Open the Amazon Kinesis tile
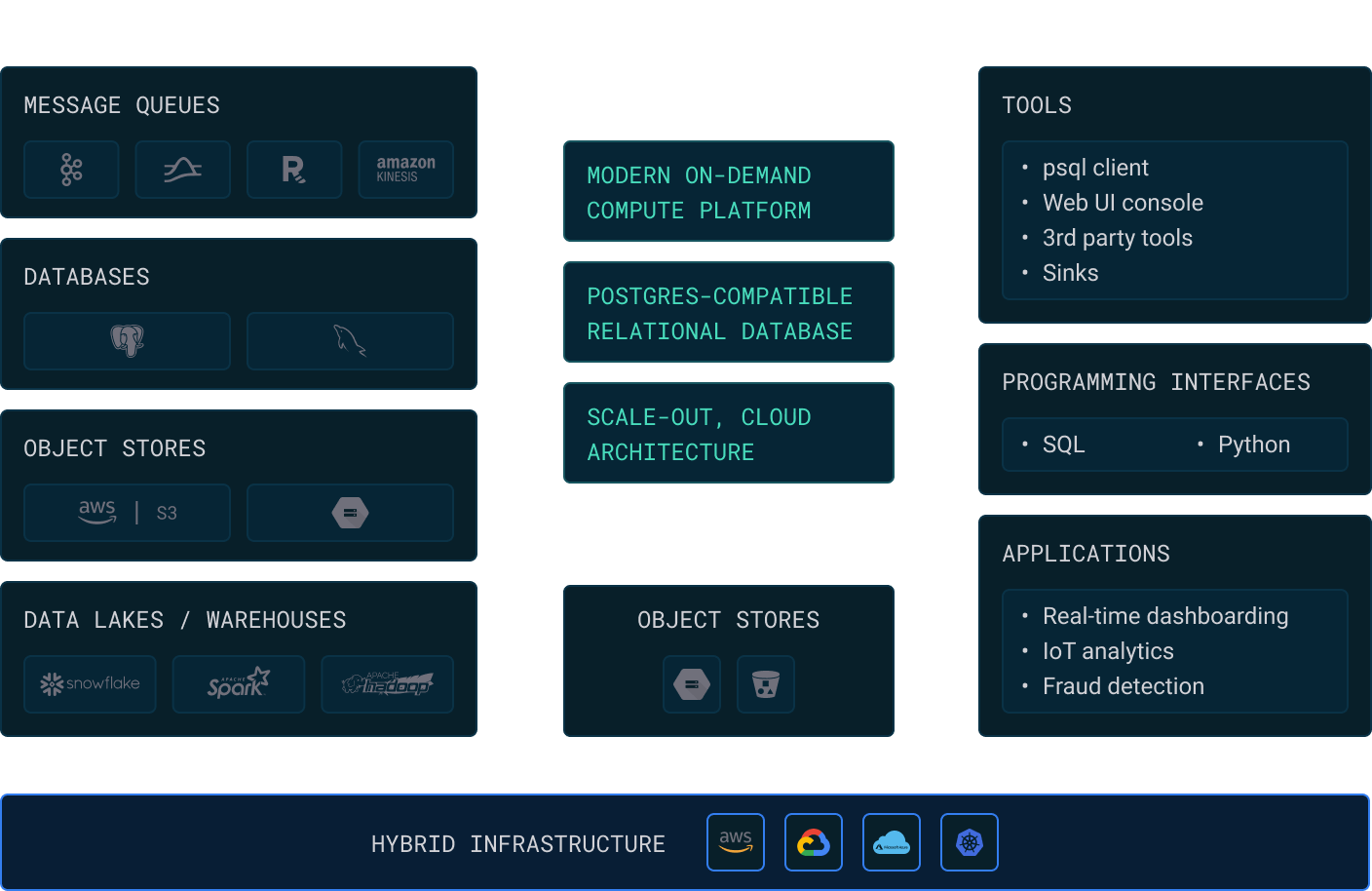The height and width of the screenshot is (891, 1372). tap(405, 170)
